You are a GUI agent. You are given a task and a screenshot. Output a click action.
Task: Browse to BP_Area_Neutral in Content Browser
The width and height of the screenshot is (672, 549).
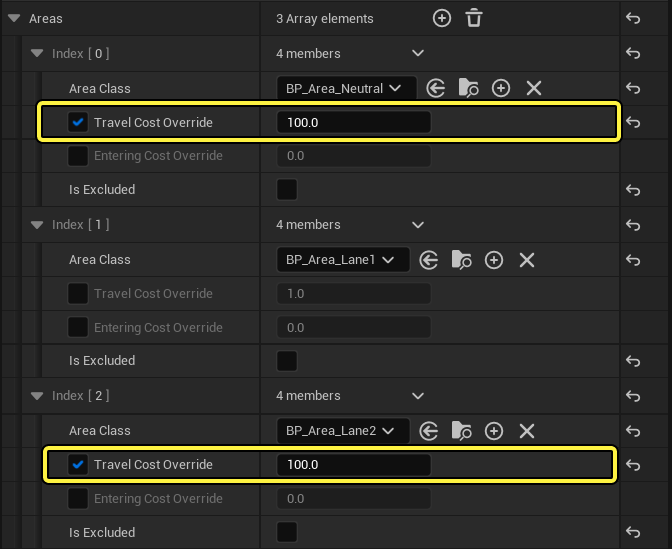click(468, 89)
